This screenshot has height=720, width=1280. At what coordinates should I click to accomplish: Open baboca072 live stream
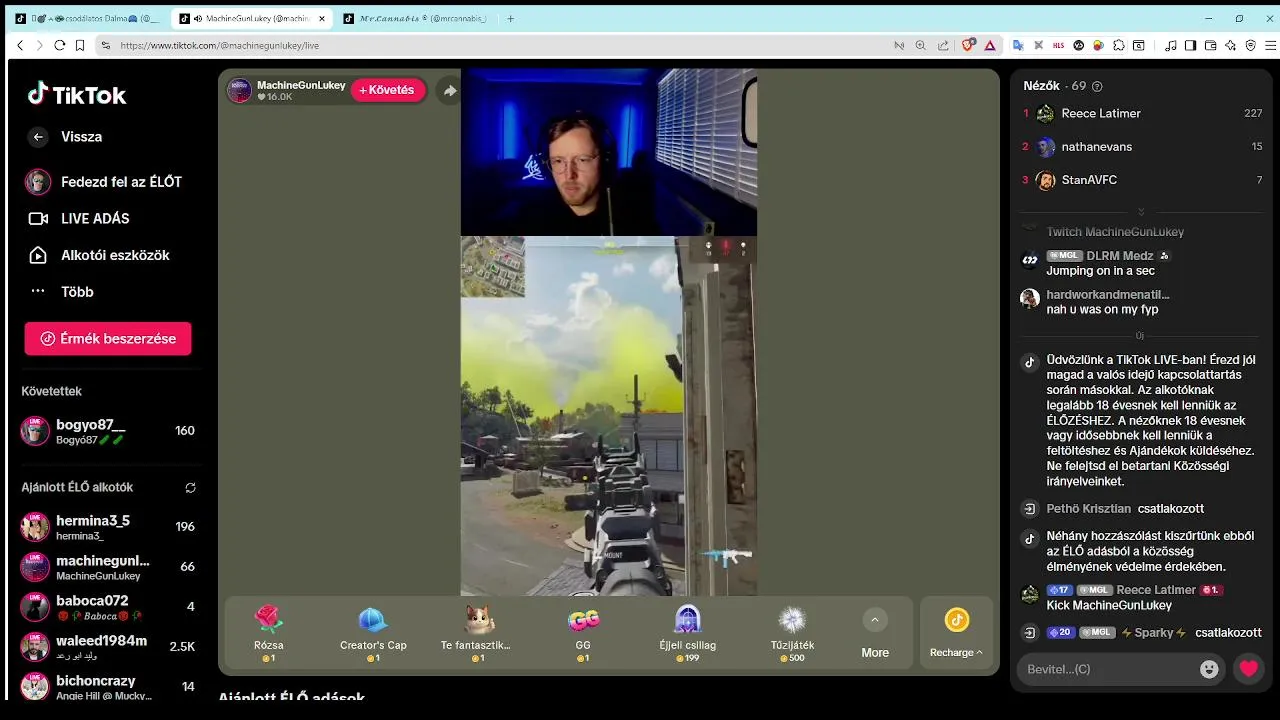[x=108, y=607]
